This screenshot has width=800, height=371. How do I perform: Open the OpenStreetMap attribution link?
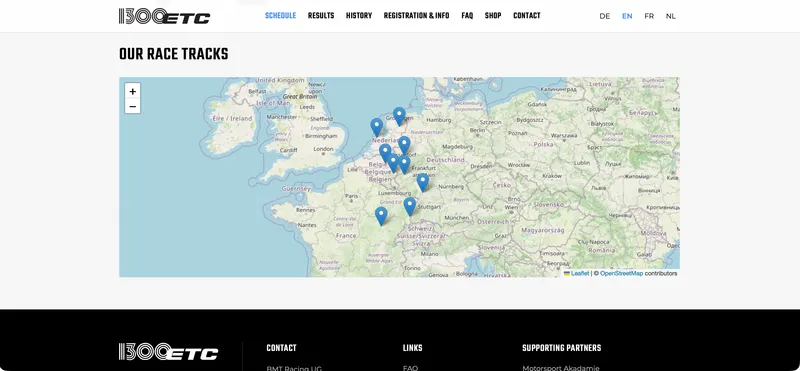(x=621, y=274)
